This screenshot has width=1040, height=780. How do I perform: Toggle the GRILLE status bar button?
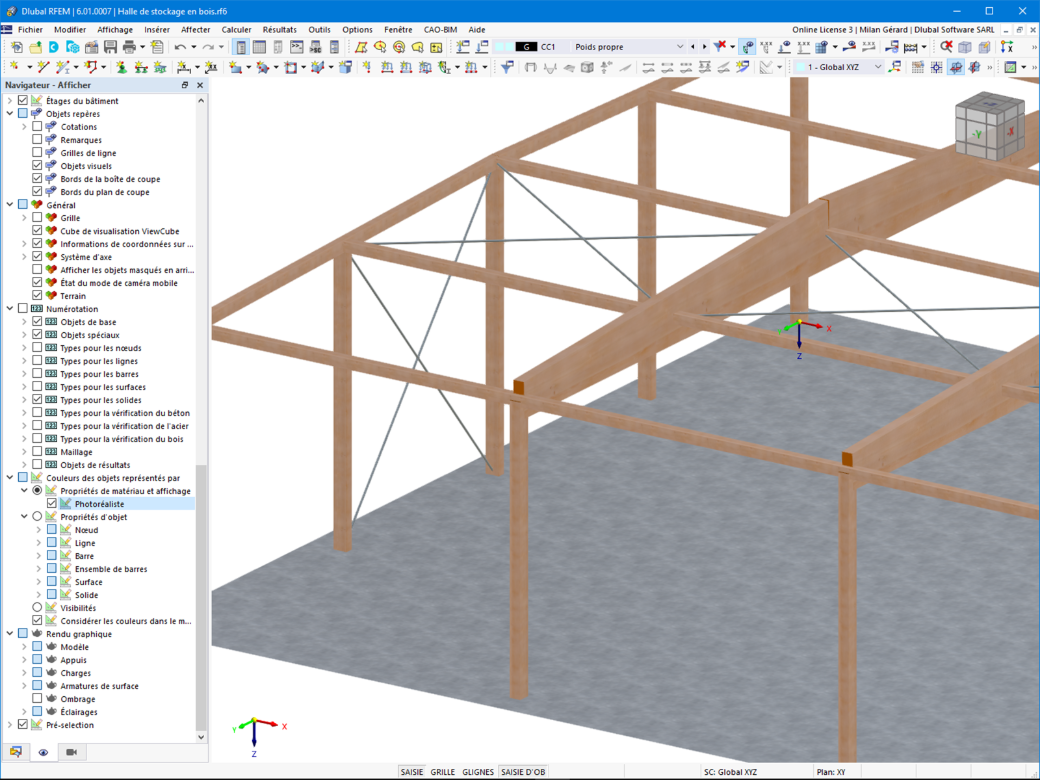pos(442,772)
